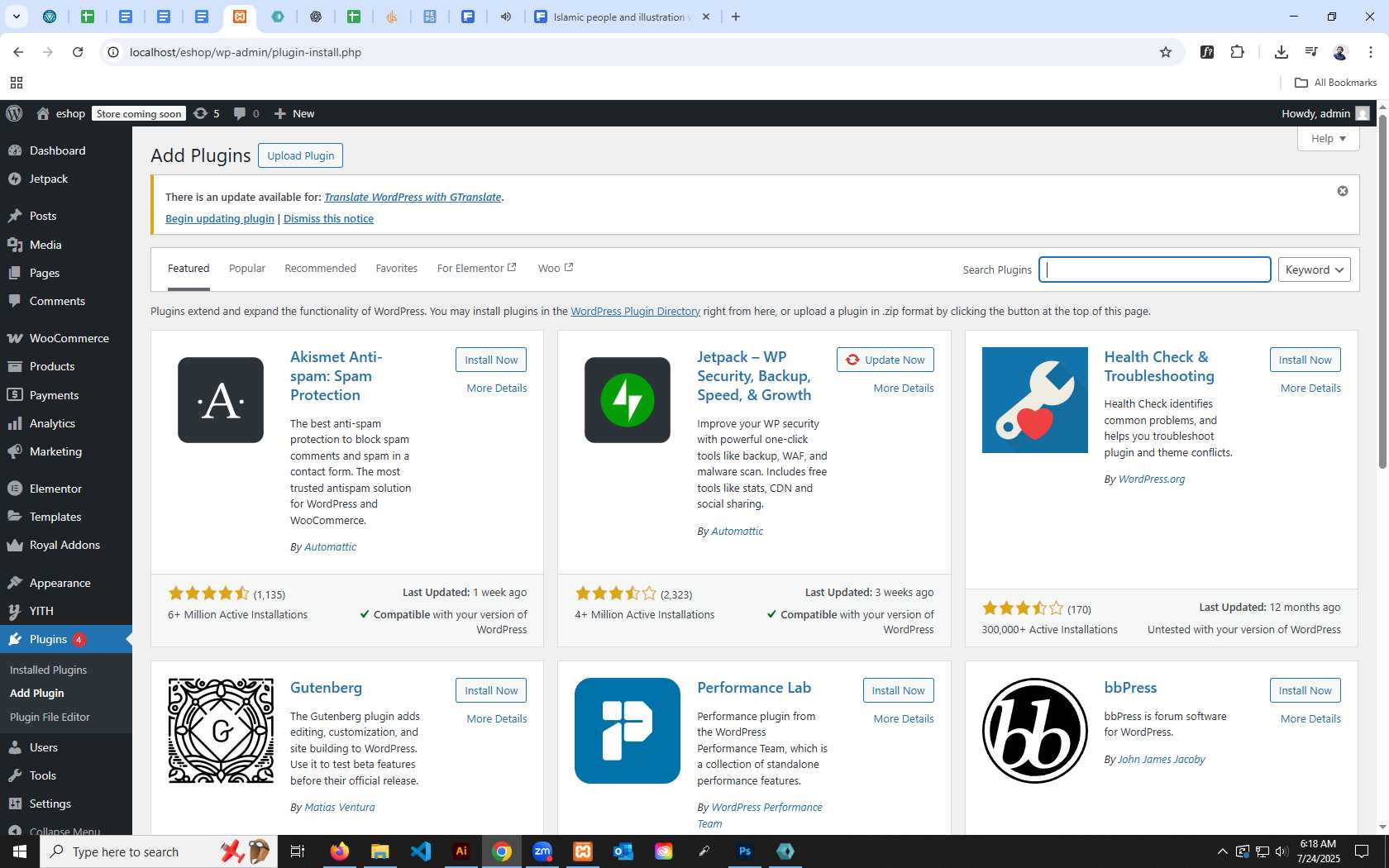This screenshot has width=1389, height=868.
Task: Switch to the Recommended plugins tab
Action: 320,268
